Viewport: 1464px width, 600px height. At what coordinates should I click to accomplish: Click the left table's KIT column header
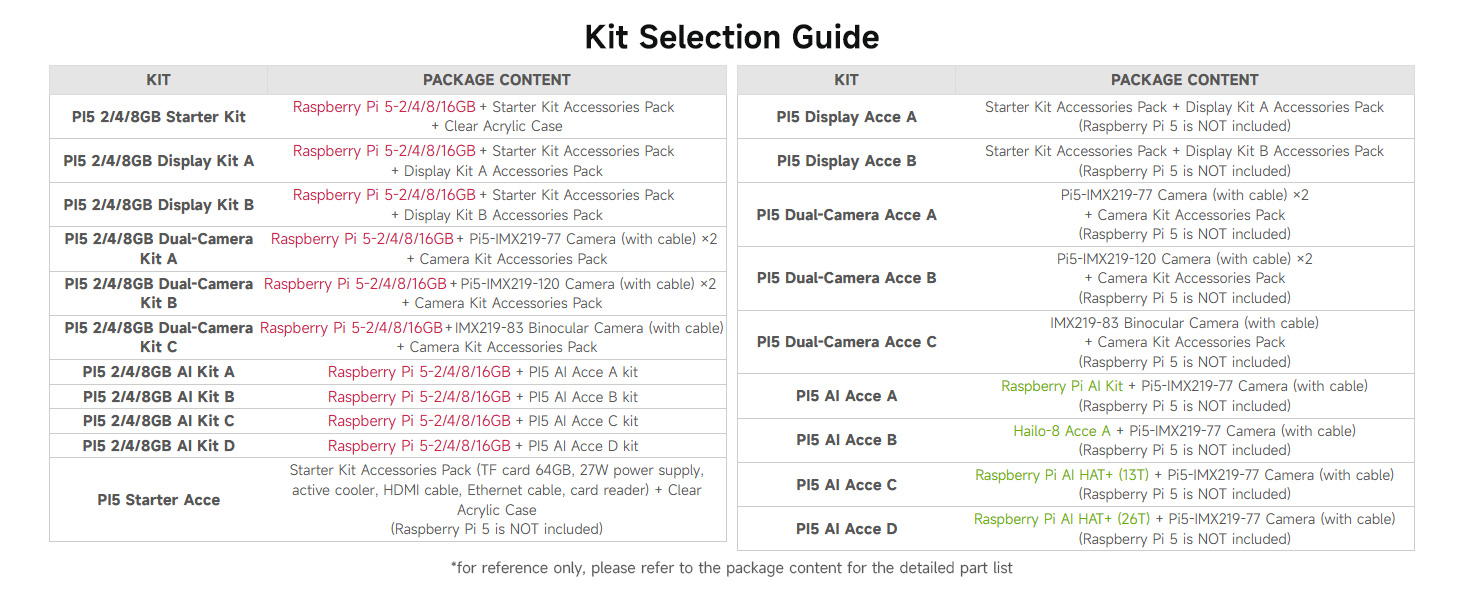point(158,80)
